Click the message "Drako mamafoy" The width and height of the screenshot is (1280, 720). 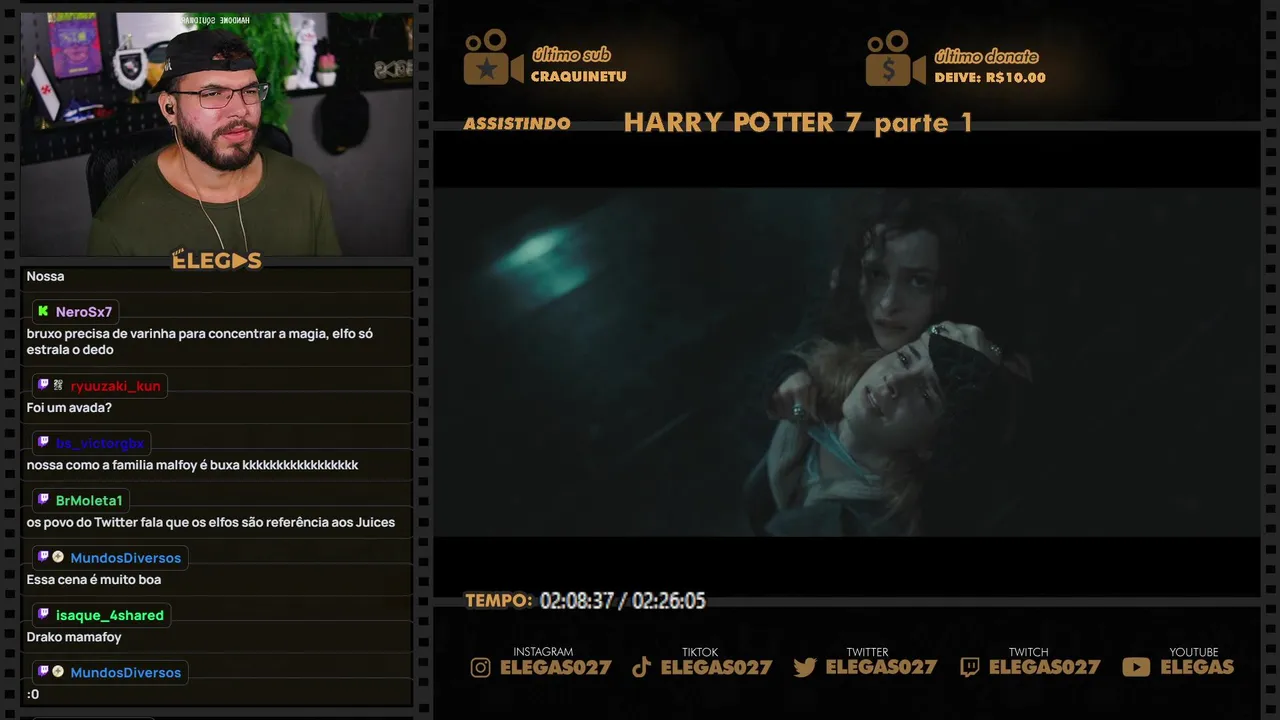point(74,637)
